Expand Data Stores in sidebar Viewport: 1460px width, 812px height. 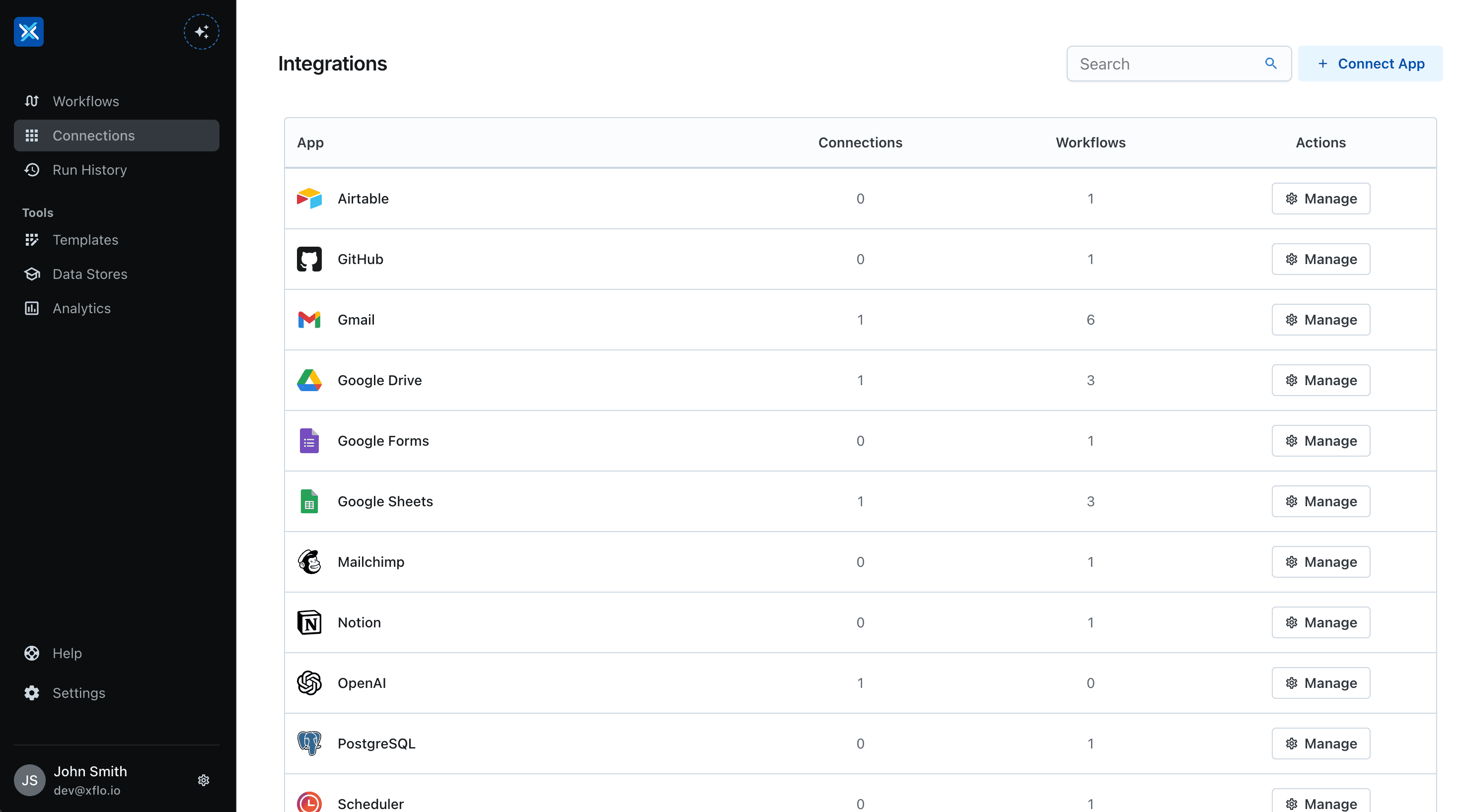[89, 273]
